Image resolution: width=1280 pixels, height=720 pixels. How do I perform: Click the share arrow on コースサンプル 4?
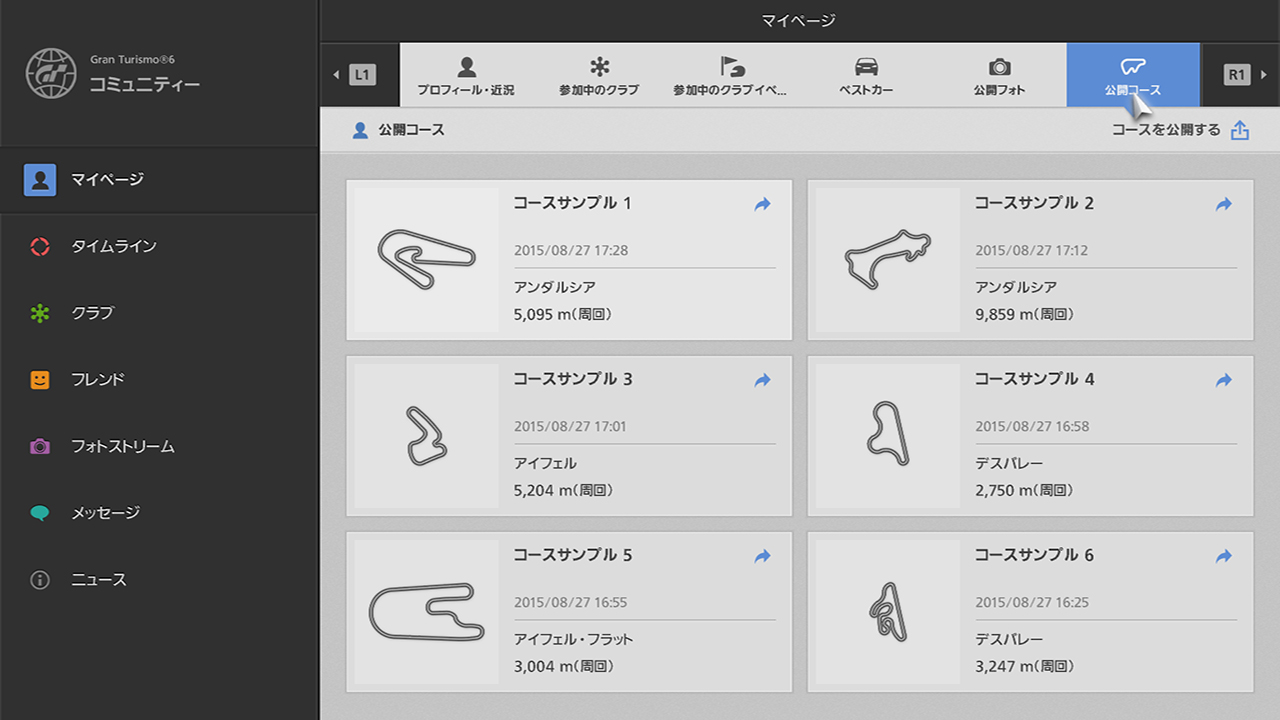coord(1223,380)
